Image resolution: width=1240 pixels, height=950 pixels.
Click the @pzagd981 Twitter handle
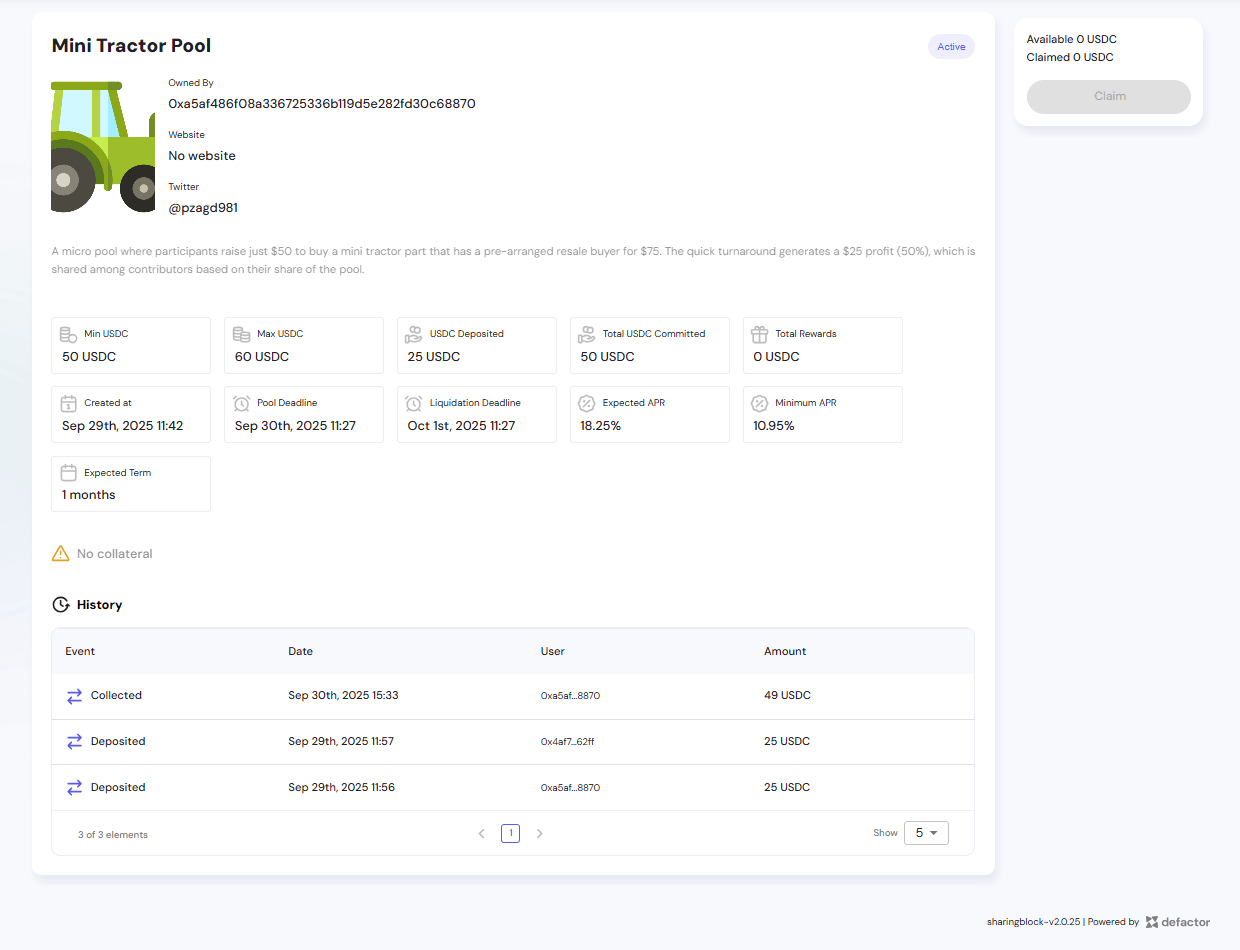coord(203,208)
